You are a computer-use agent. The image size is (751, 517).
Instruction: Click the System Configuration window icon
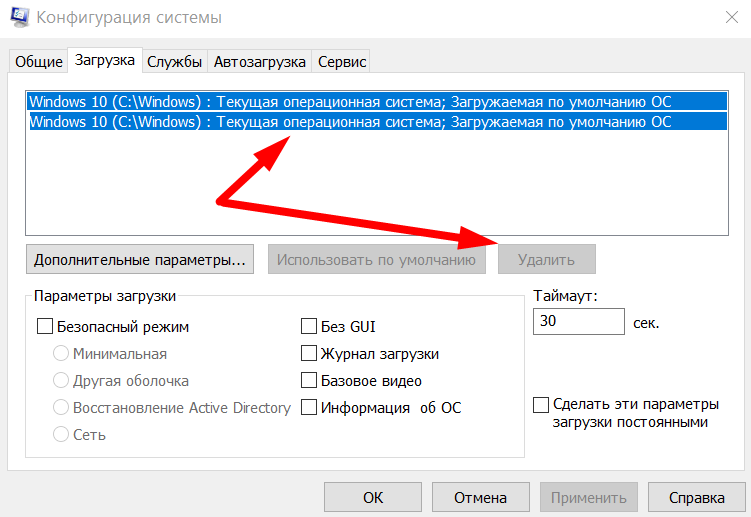pyautogui.click(x=19, y=17)
